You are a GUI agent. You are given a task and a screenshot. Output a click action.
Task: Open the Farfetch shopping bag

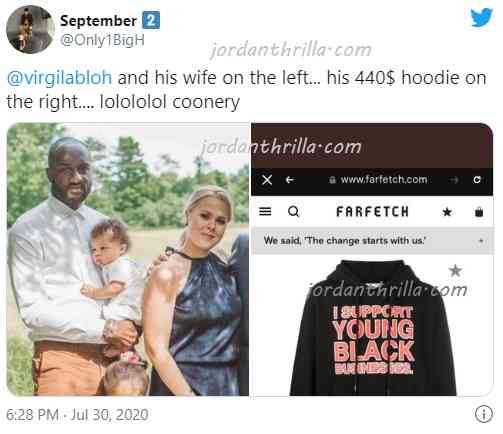[479, 212]
